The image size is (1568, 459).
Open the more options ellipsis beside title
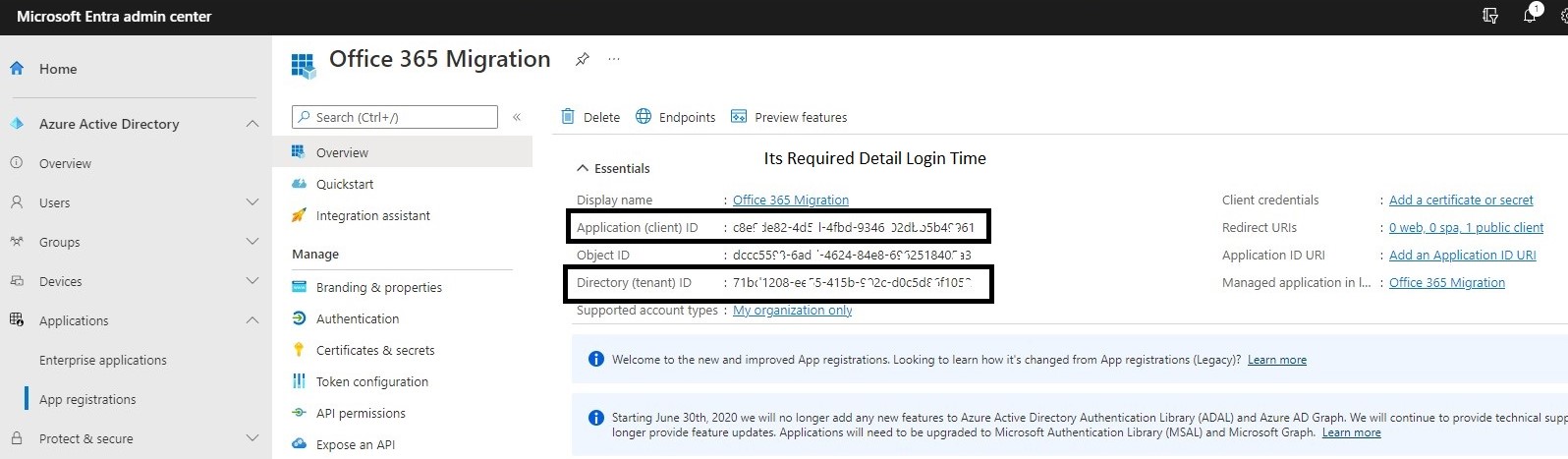pos(614,59)
